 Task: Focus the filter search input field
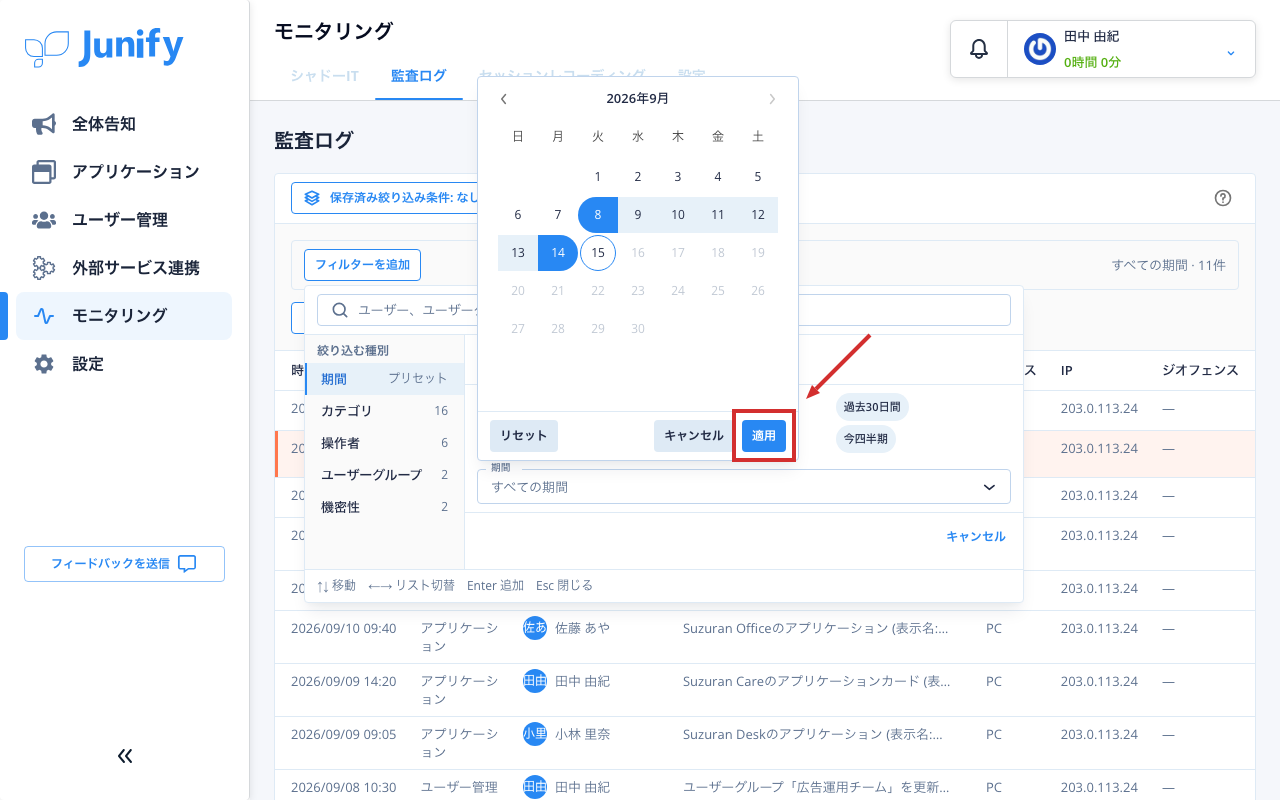pyautogui.click(x=664, y=310)
